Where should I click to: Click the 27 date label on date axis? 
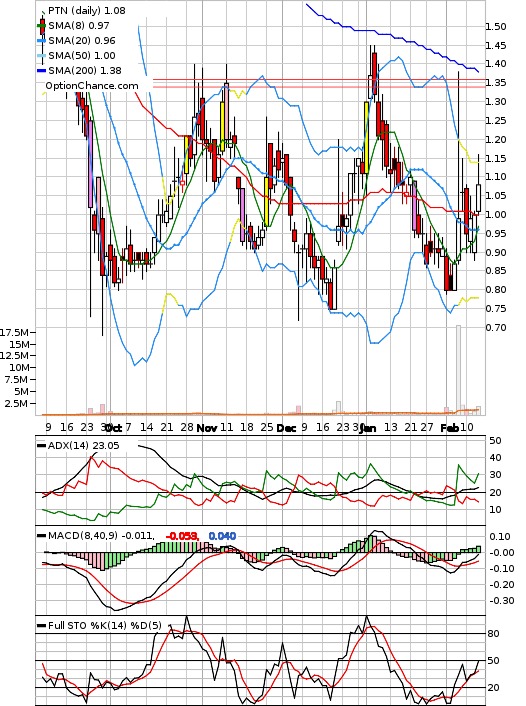point(427,427)
